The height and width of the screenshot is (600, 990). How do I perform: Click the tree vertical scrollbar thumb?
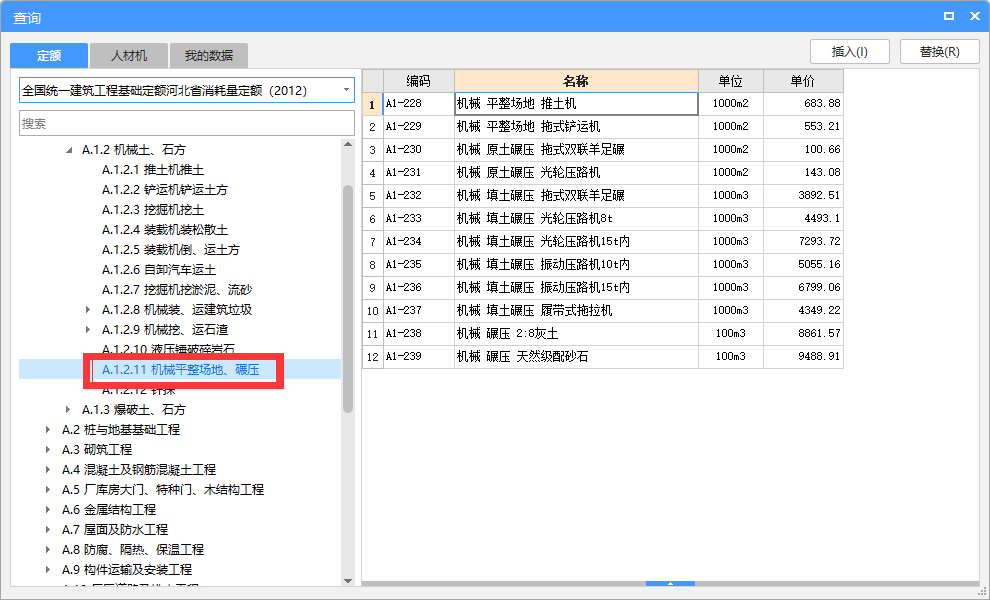(x=348, y=299)
